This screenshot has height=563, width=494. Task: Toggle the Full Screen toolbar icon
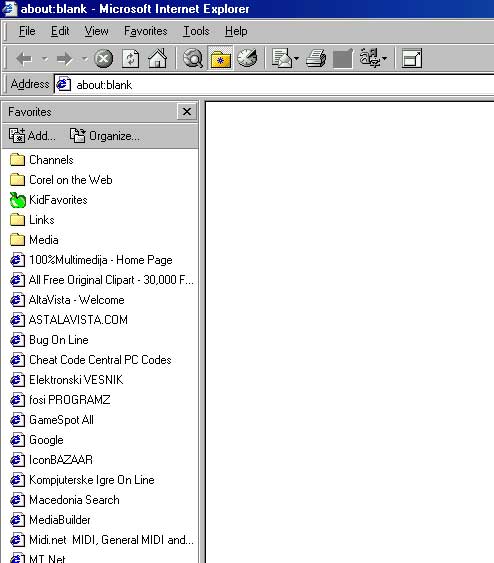[412, 58]
